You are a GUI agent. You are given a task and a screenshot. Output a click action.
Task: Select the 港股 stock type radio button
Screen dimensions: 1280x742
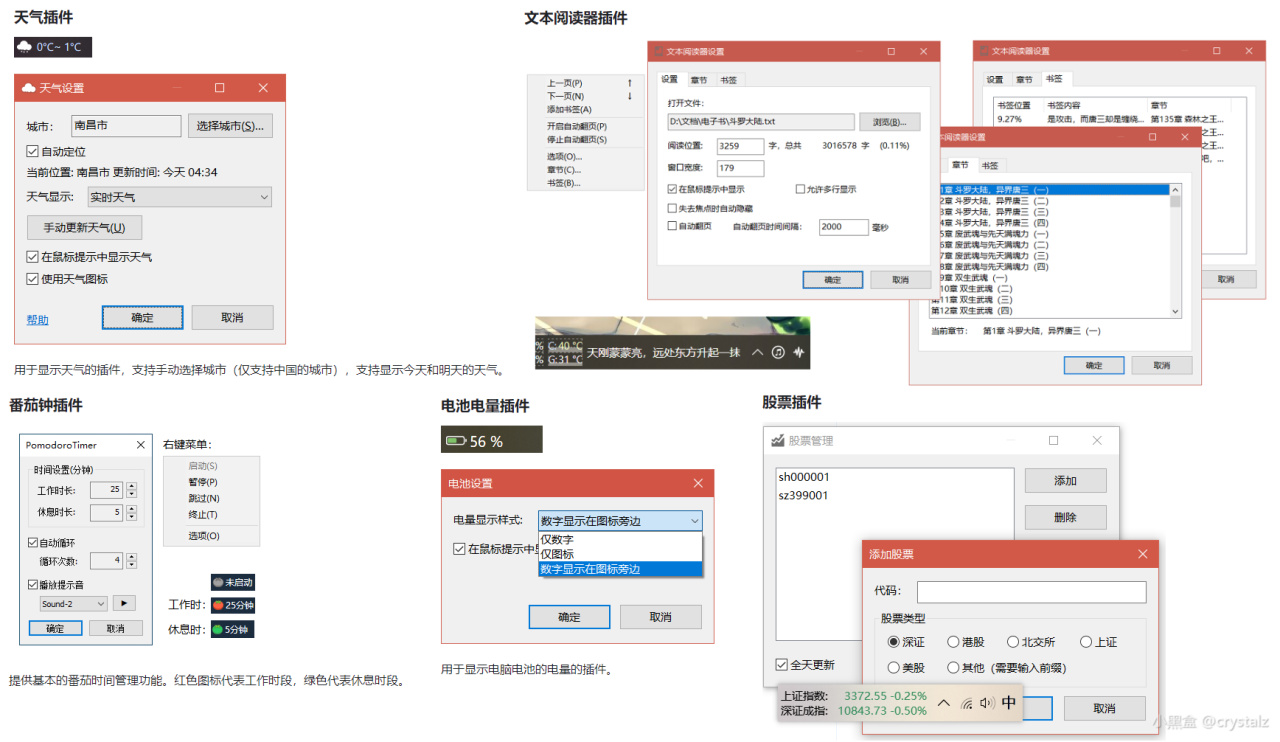click(953, 642)
